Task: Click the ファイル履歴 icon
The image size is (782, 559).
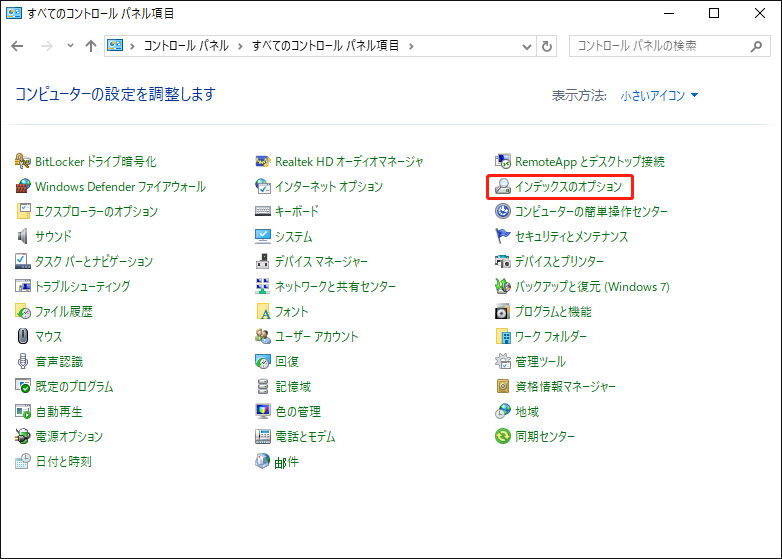Action: click(x=22, y=312)
